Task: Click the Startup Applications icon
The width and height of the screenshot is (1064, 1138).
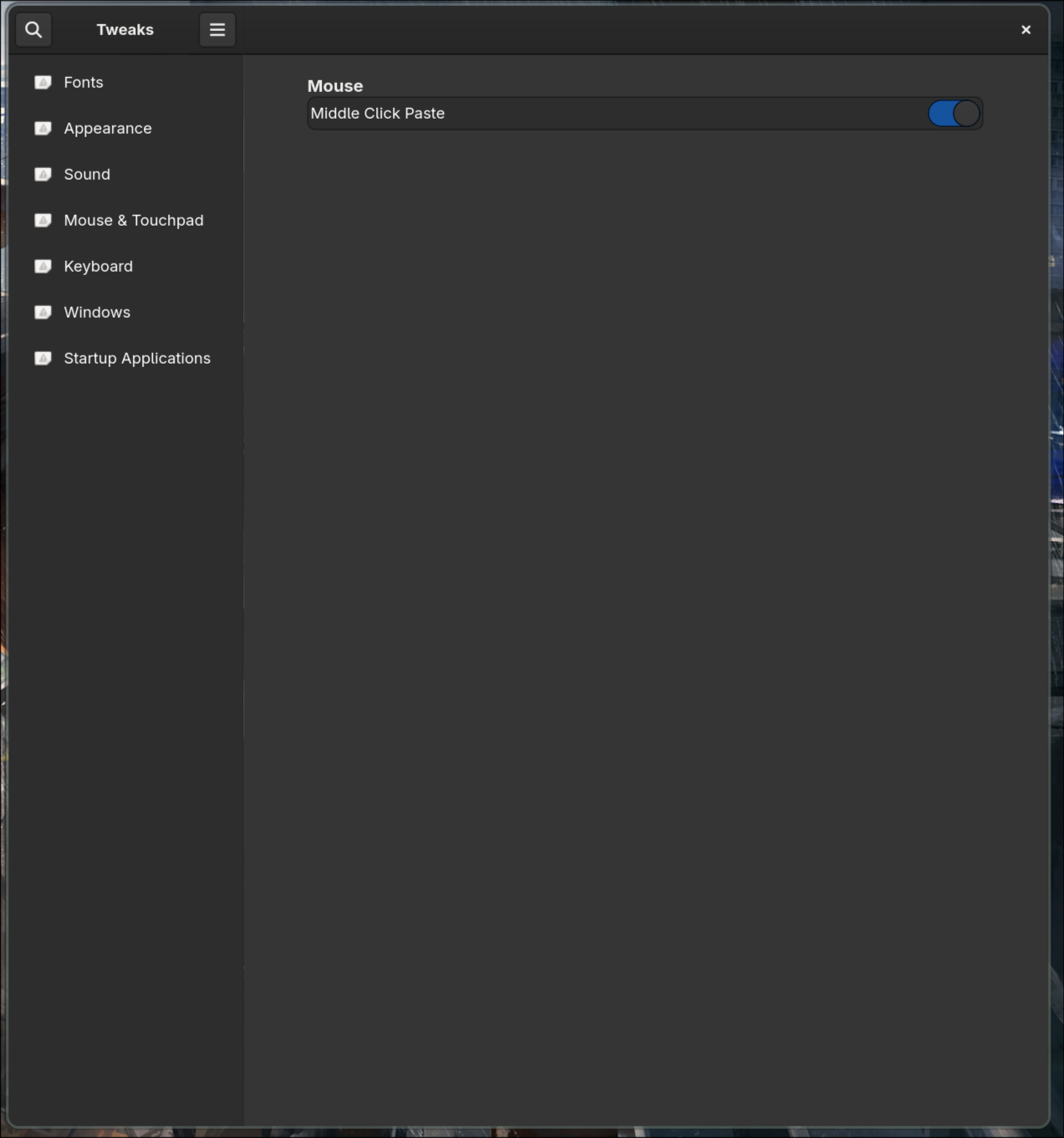Action: click(x=43, y=358)
